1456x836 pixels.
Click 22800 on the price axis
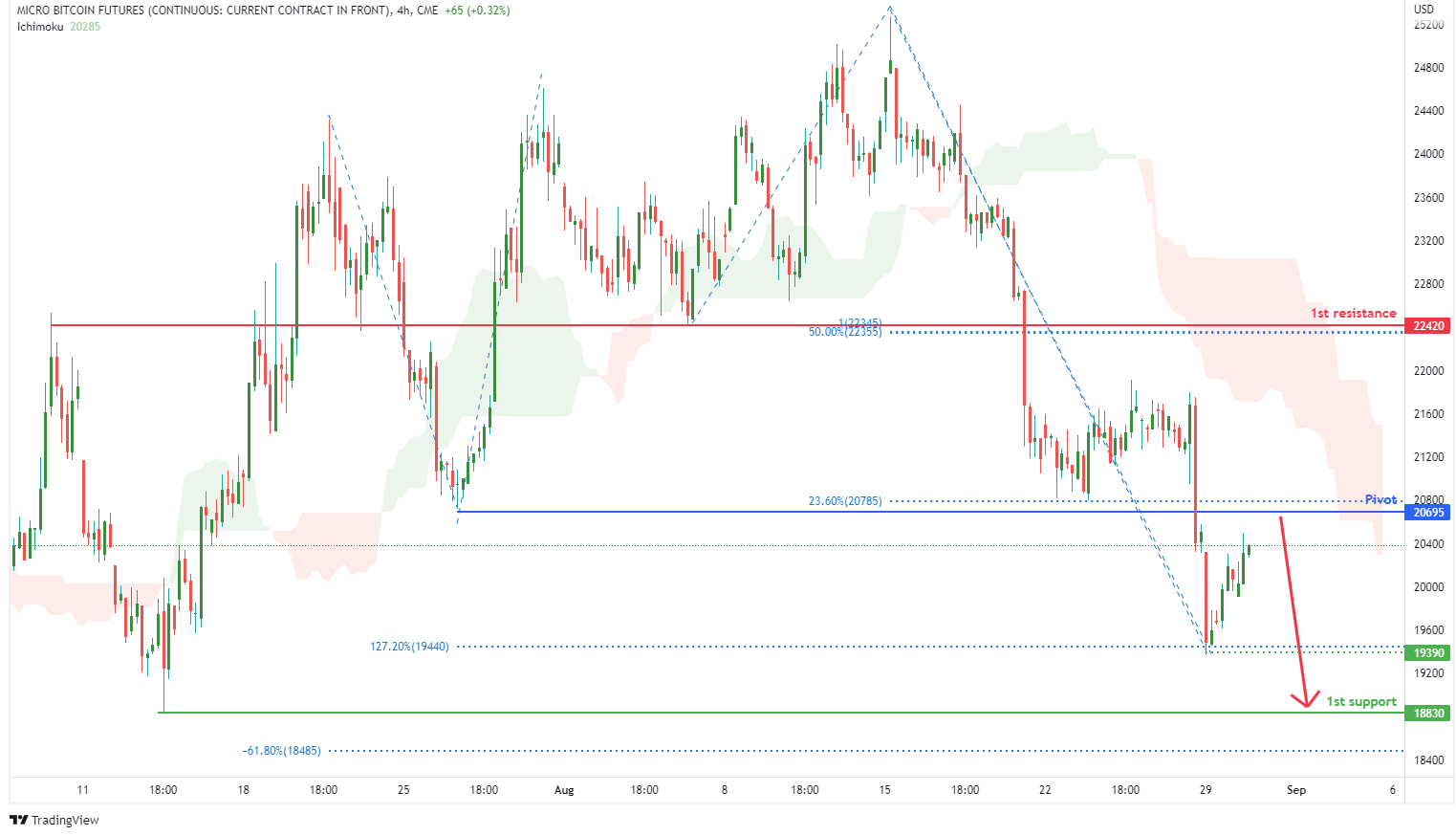coord(1429,284)
